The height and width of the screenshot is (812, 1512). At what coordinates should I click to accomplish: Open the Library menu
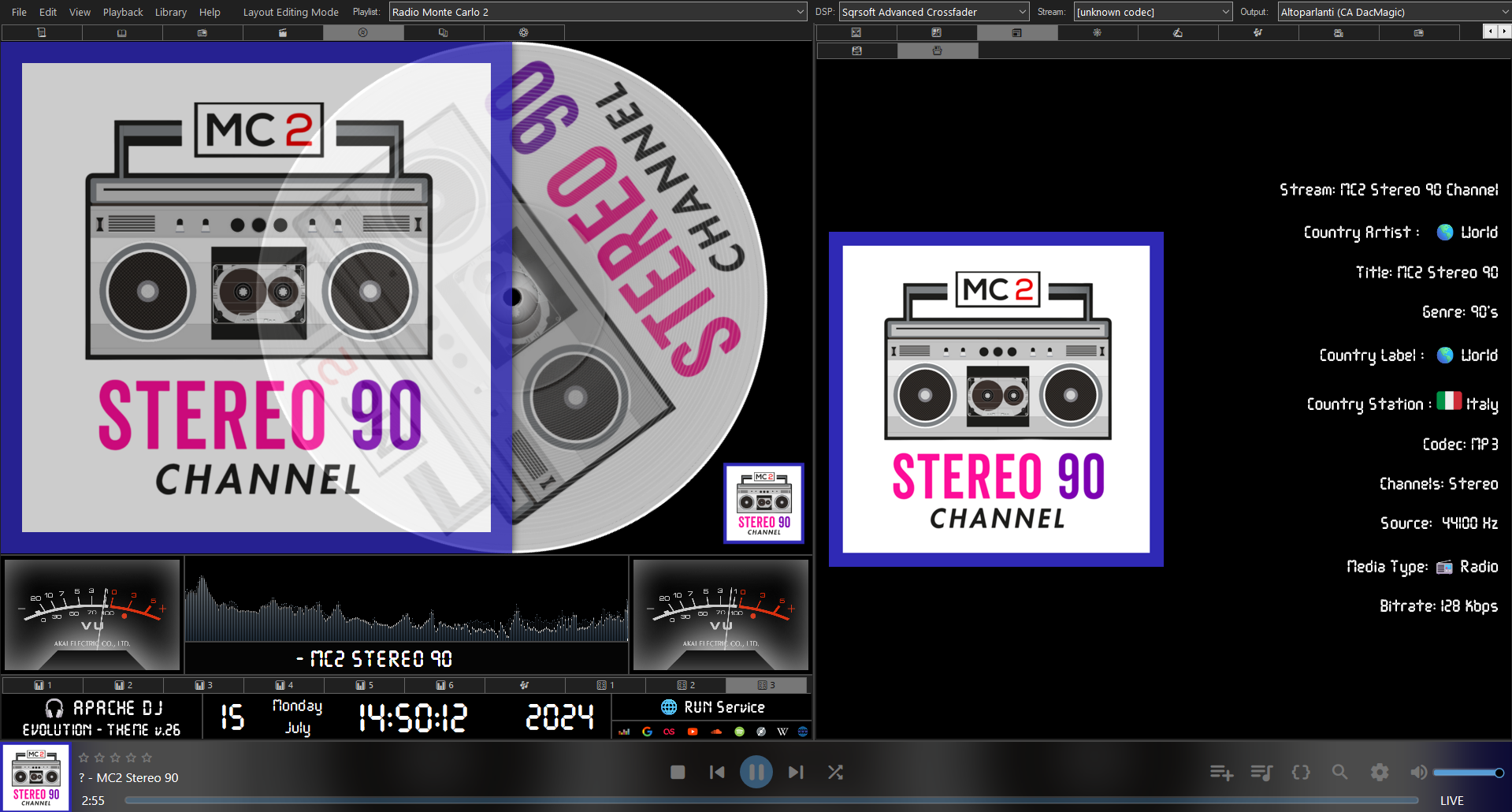click(x=171, y=12)
